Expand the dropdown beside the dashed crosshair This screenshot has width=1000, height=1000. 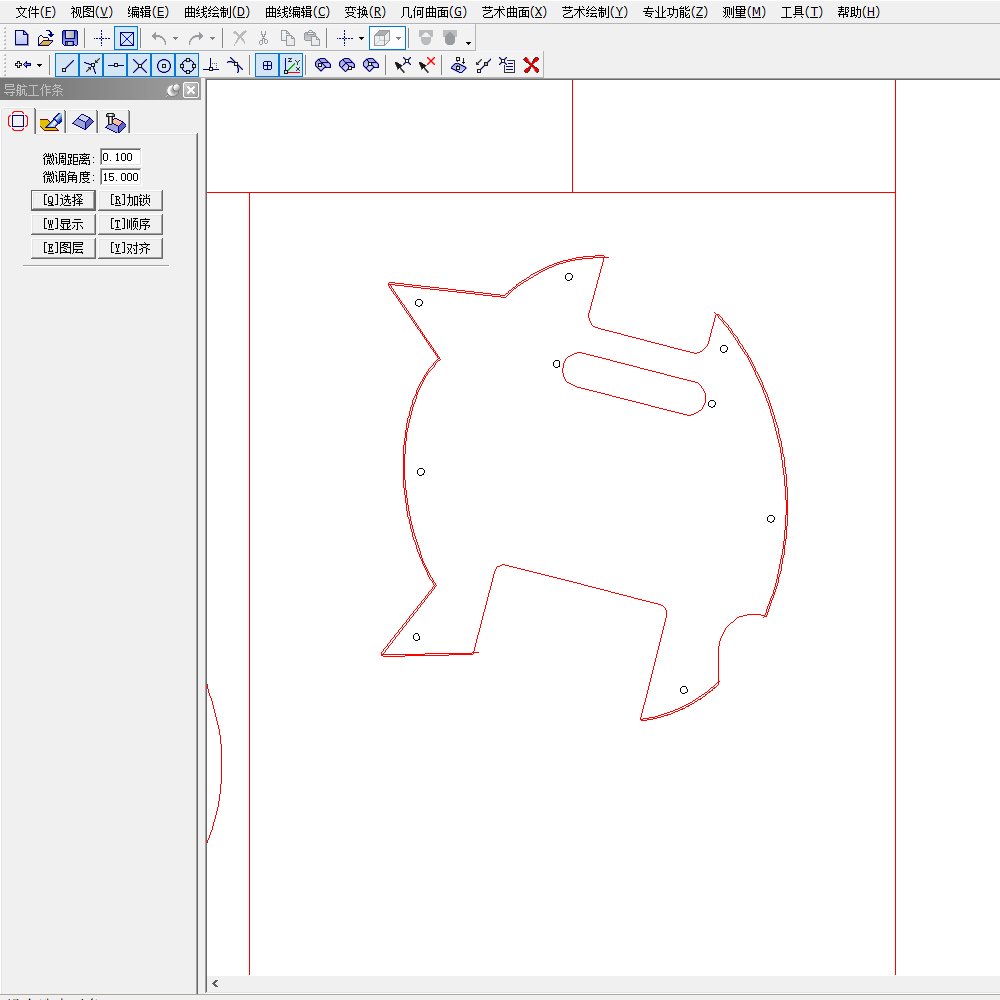point(362,38)
